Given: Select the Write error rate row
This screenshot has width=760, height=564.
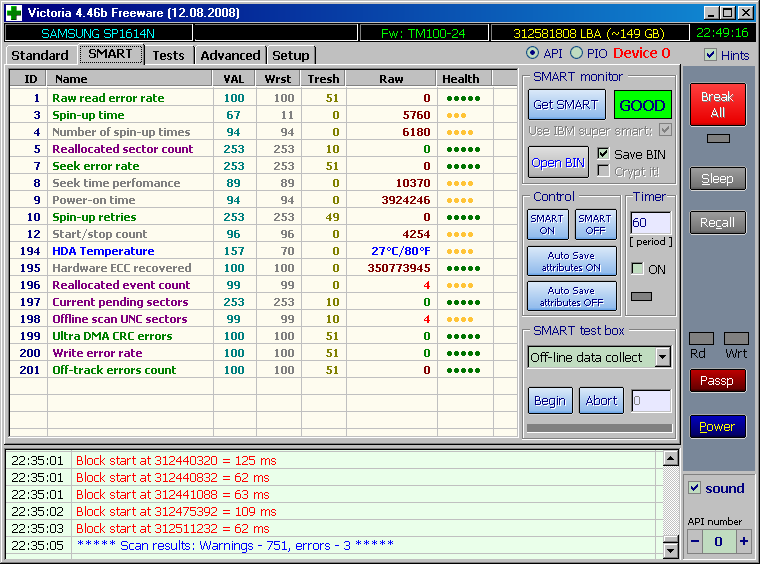Looking at the screenshot, I should [x=263, y=353].
